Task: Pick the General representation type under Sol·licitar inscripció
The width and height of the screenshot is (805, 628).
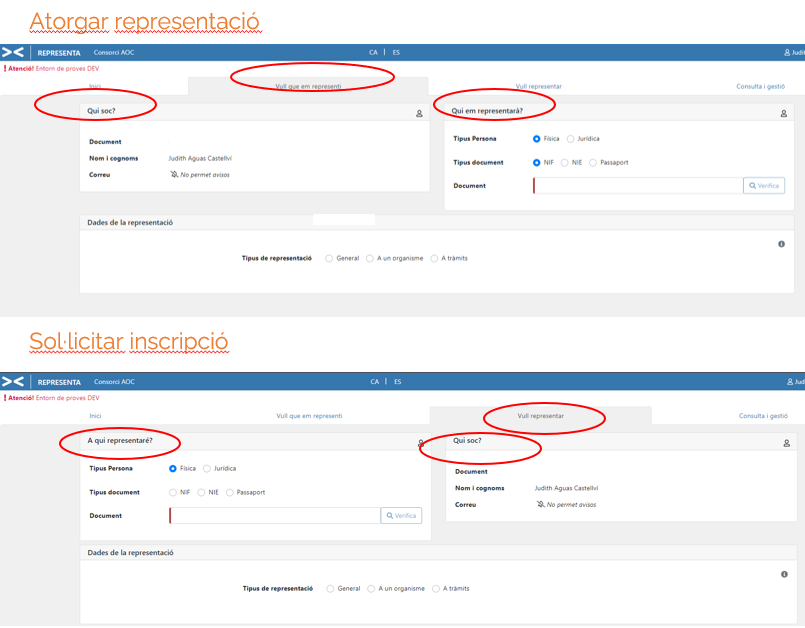Action: [331, 588]
